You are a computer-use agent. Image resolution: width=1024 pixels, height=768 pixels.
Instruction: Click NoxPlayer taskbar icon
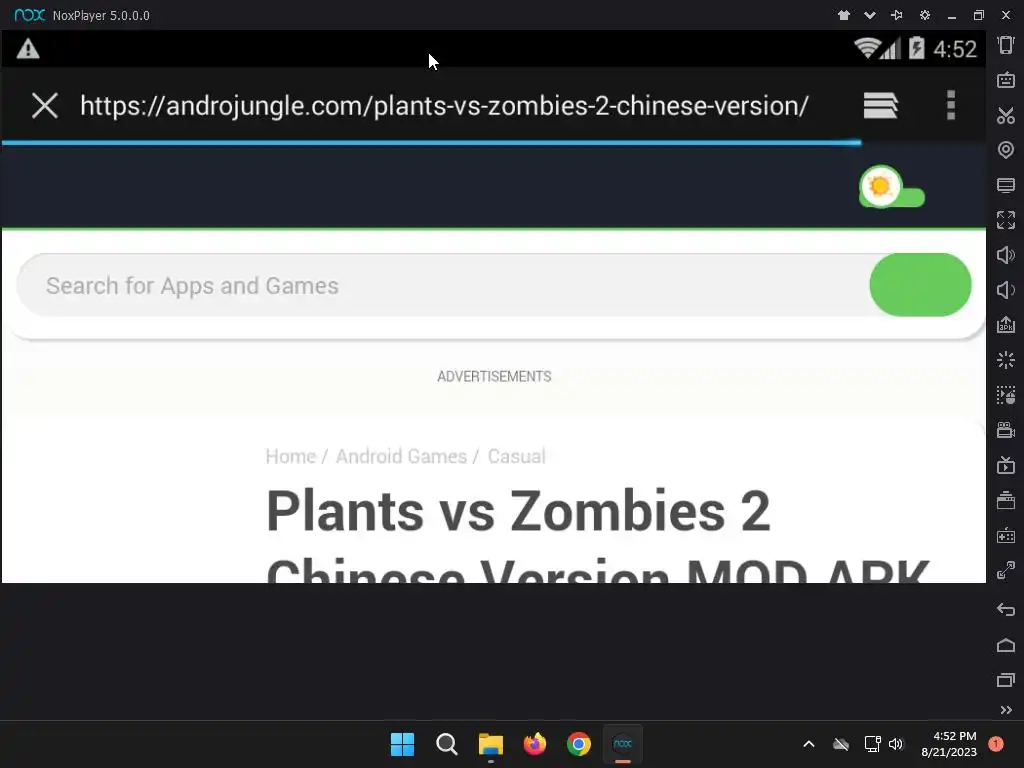click(622, 744)
